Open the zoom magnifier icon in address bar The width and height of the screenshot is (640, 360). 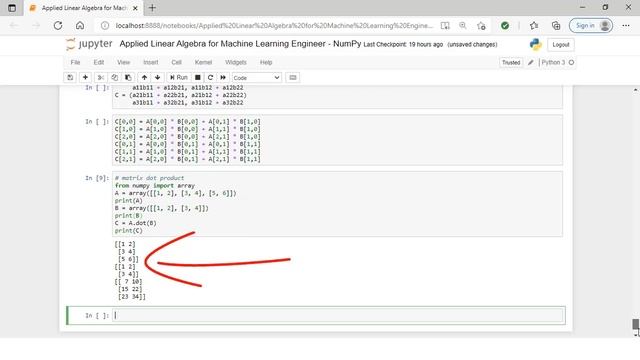[463, 26]
